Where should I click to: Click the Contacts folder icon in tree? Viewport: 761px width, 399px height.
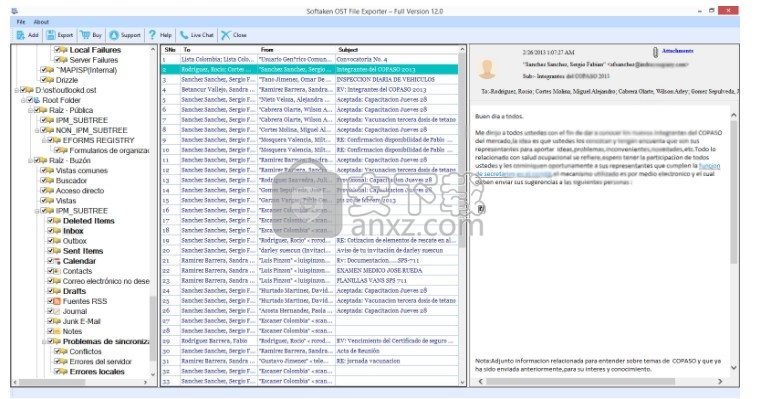coord(57,271)
